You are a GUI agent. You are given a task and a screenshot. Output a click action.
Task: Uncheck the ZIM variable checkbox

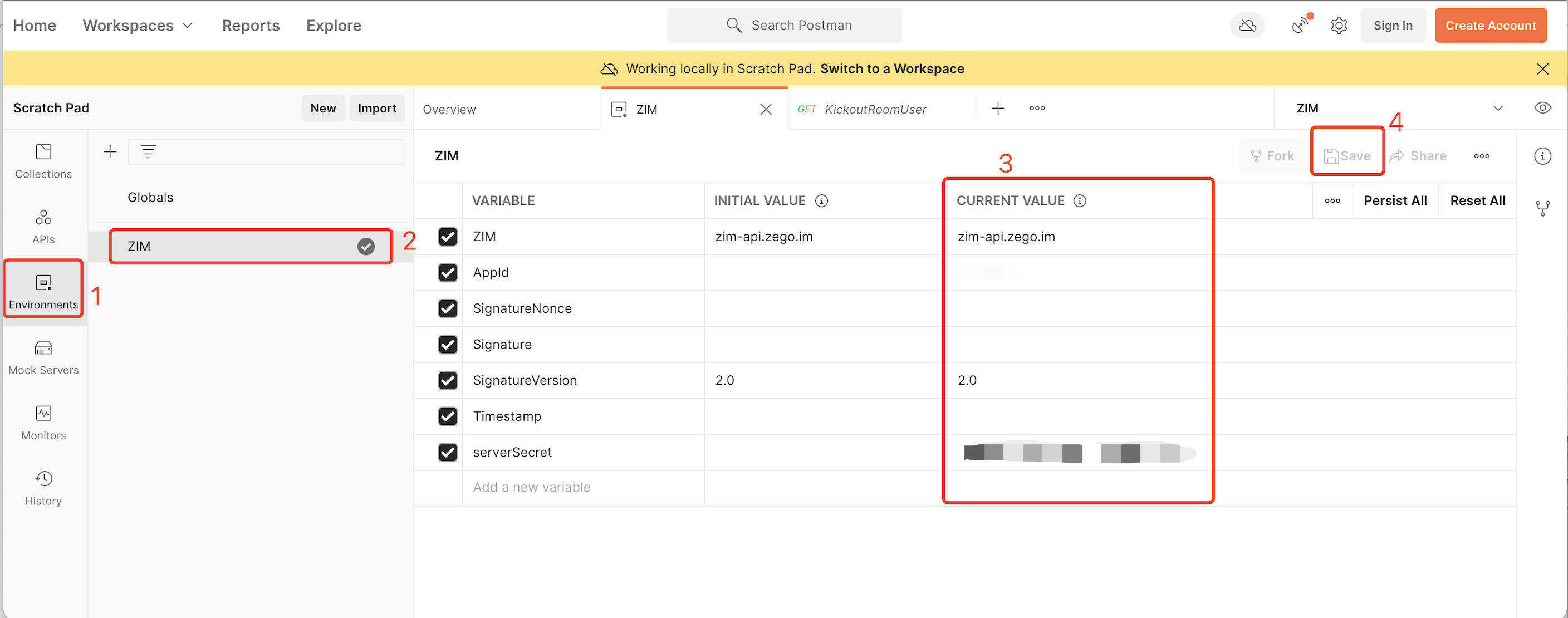(x=447, y=236)
